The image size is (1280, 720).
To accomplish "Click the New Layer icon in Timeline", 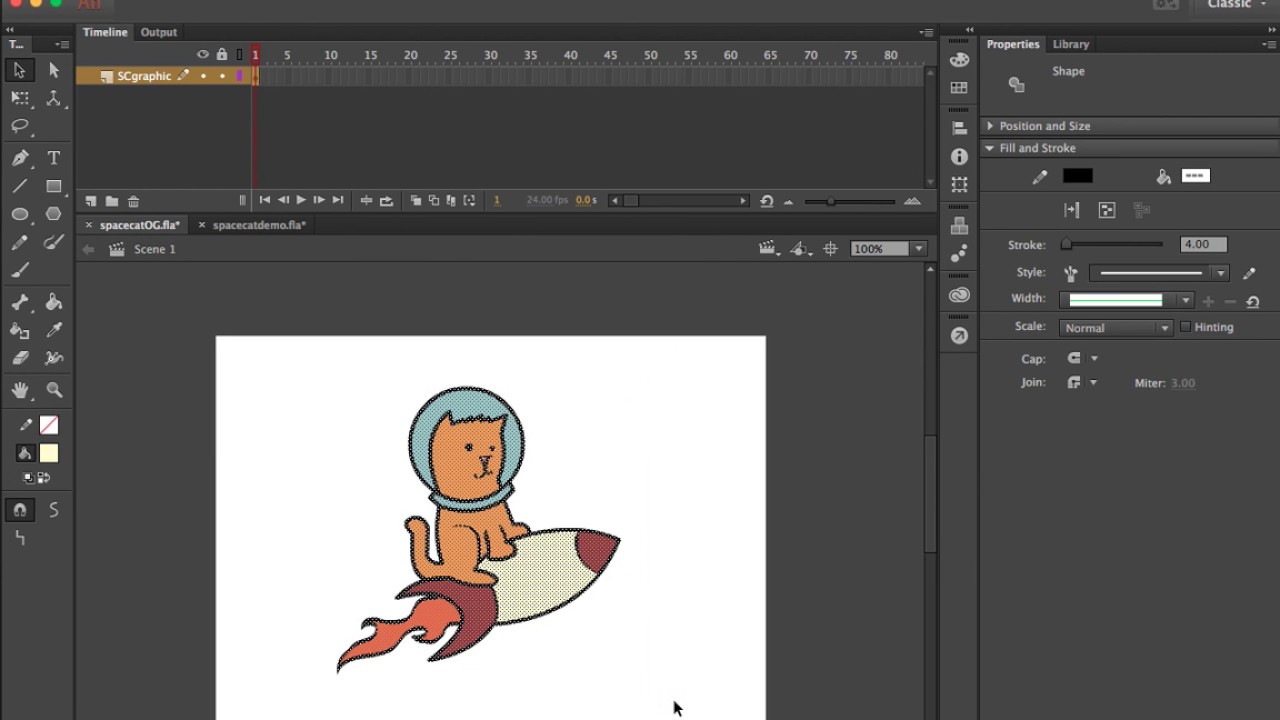I will 91,201.
